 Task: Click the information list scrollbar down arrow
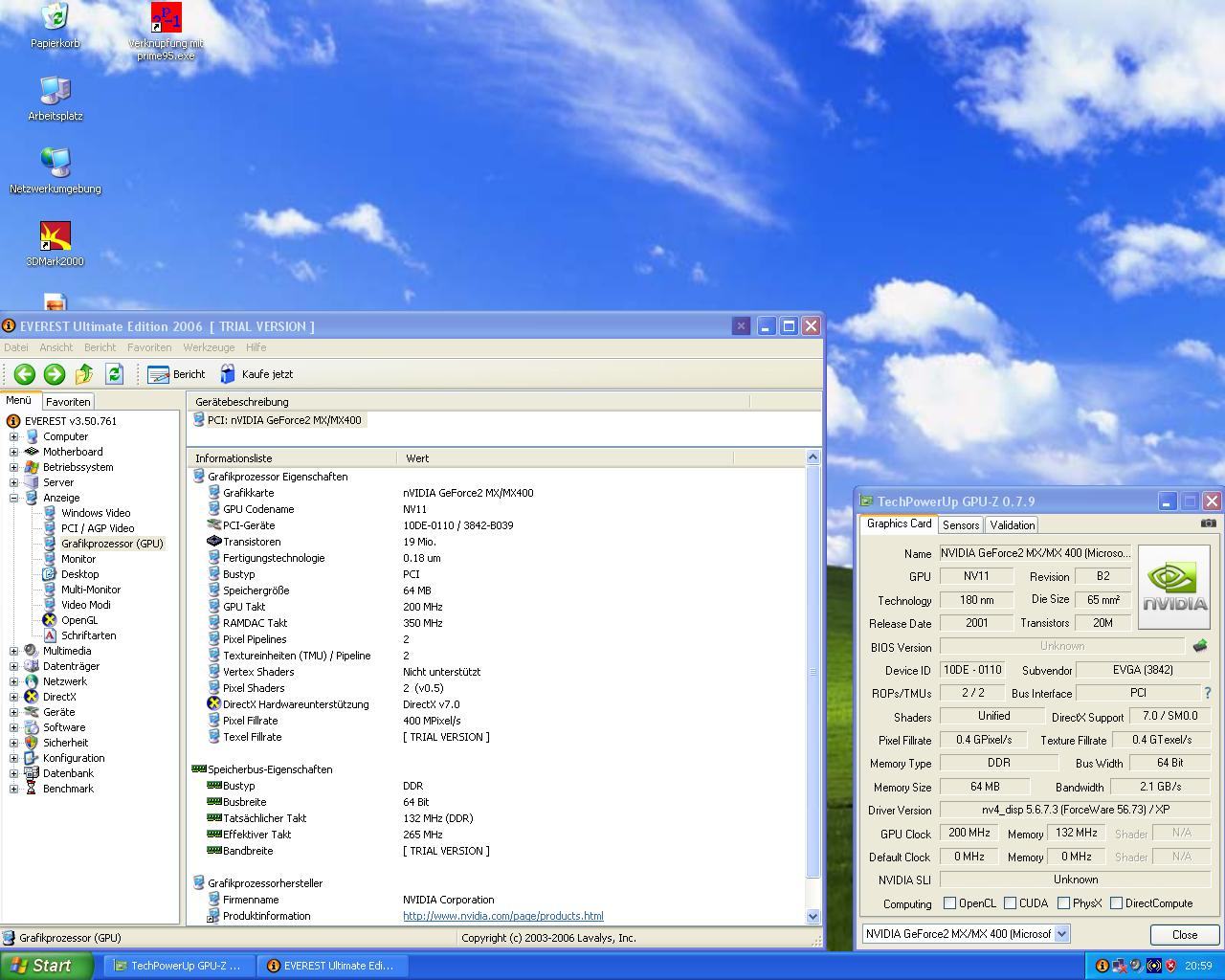click(x=813, y=916)
